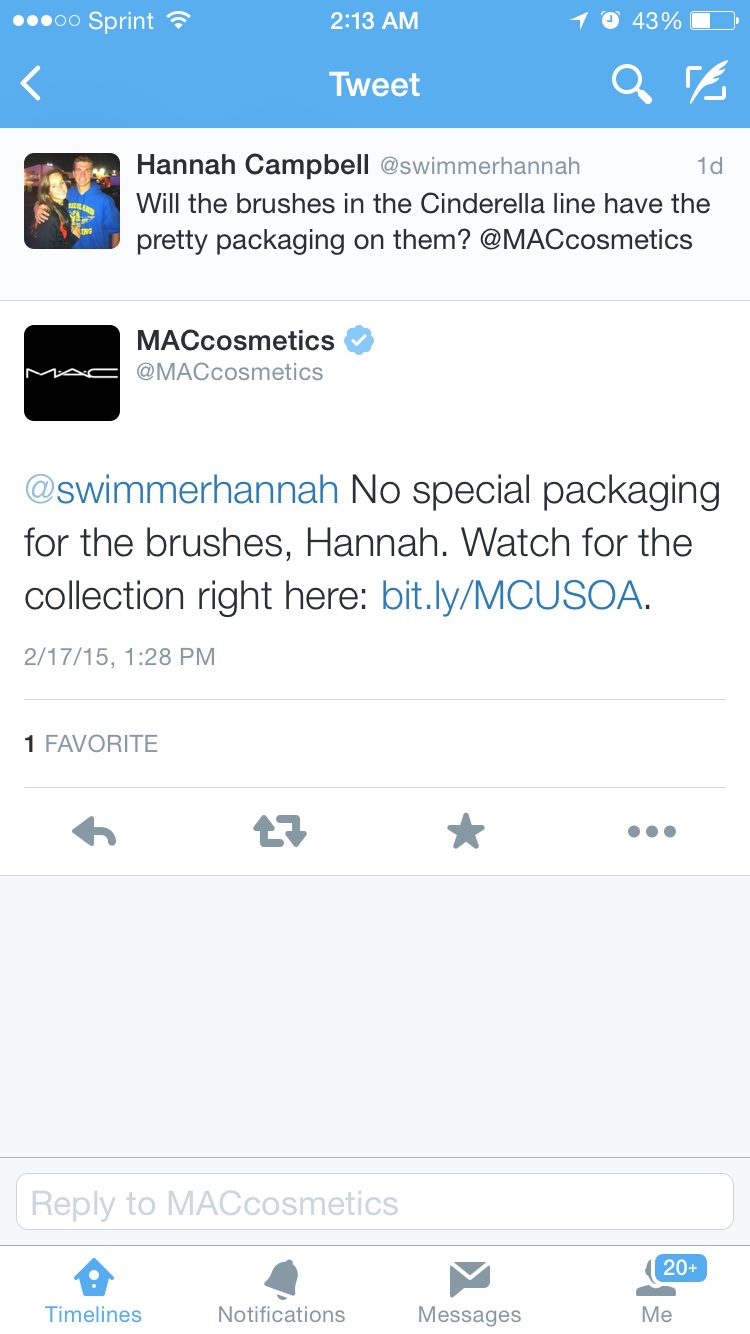Tap the Reply to MACcosmetics field
750x1334 pixels.
click(x=374, y=1201)
